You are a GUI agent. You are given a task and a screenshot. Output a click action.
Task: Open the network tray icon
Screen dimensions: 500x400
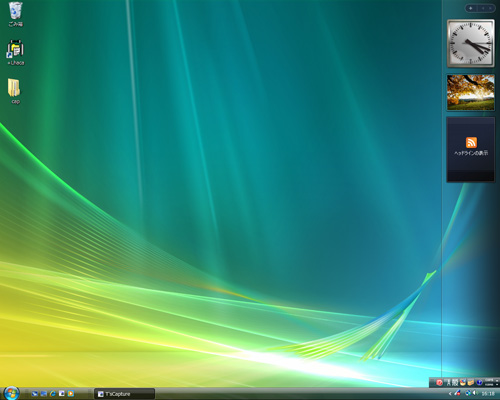click(468, 393)
